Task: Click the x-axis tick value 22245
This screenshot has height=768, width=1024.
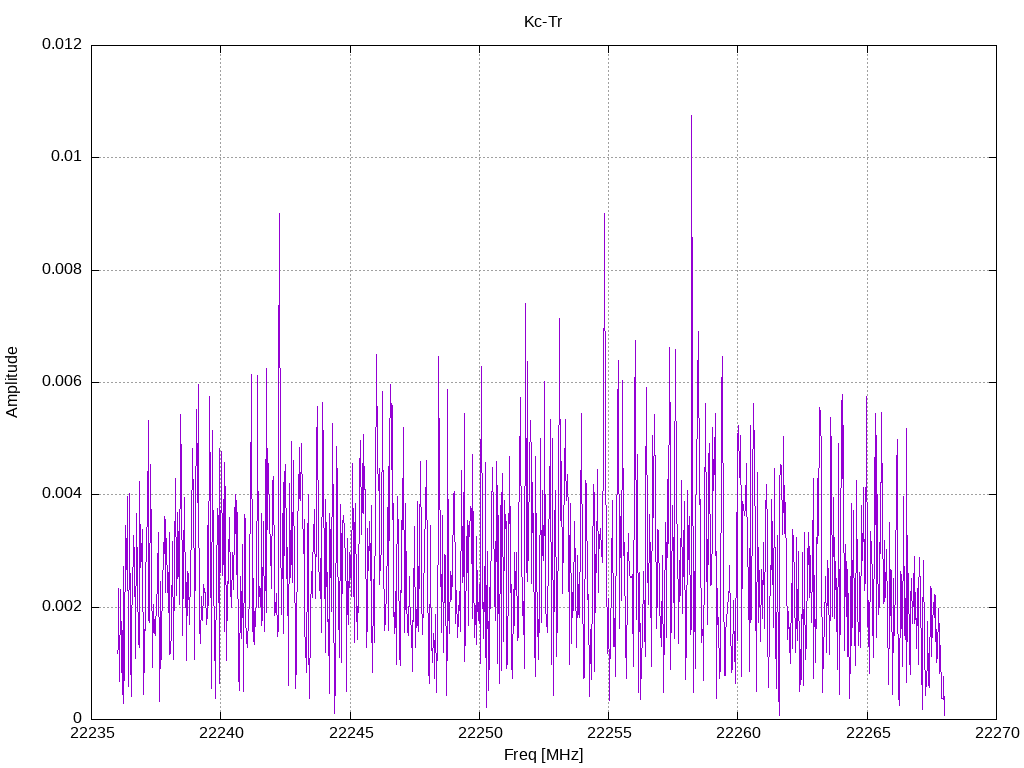Action: (x=351, y=733)
